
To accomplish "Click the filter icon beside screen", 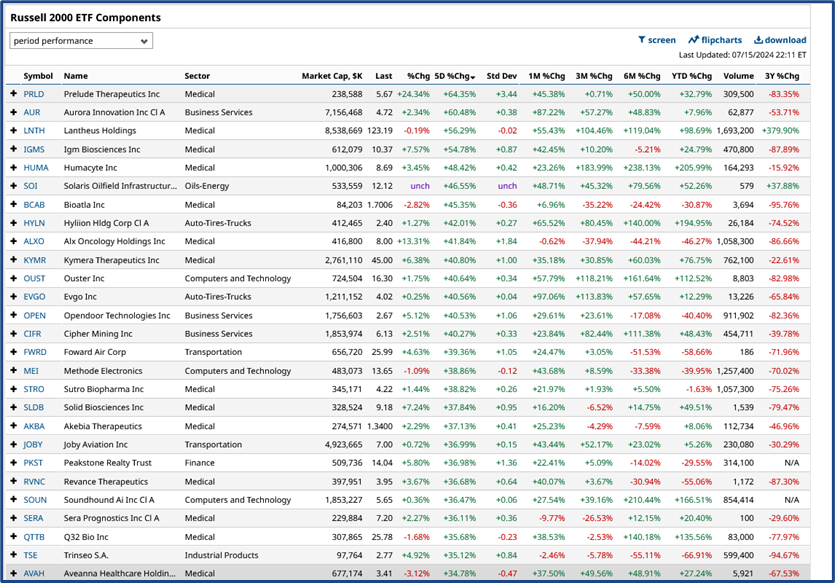I will 641,39.
